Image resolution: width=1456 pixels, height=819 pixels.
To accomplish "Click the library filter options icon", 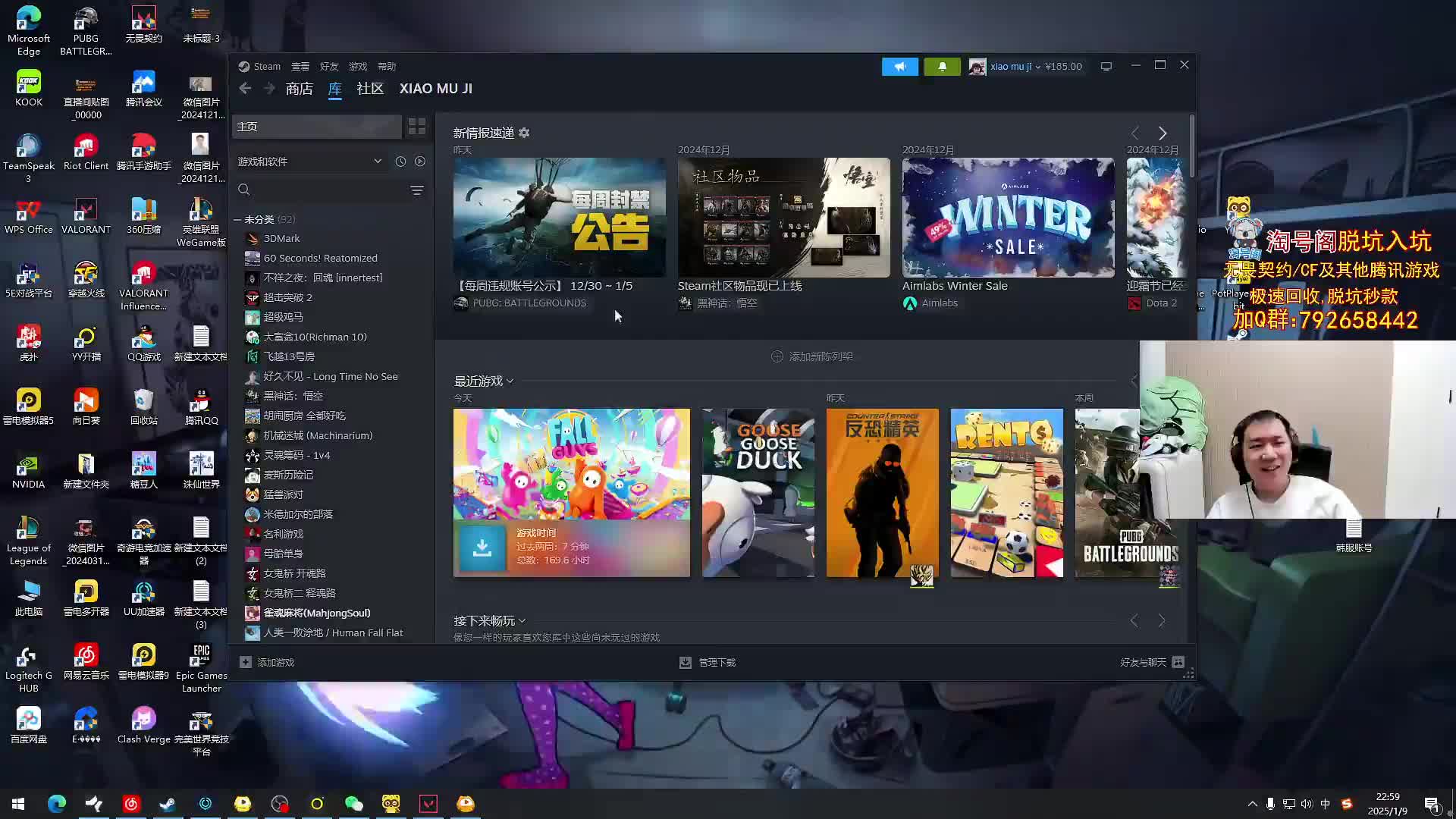I will (417, 190).
